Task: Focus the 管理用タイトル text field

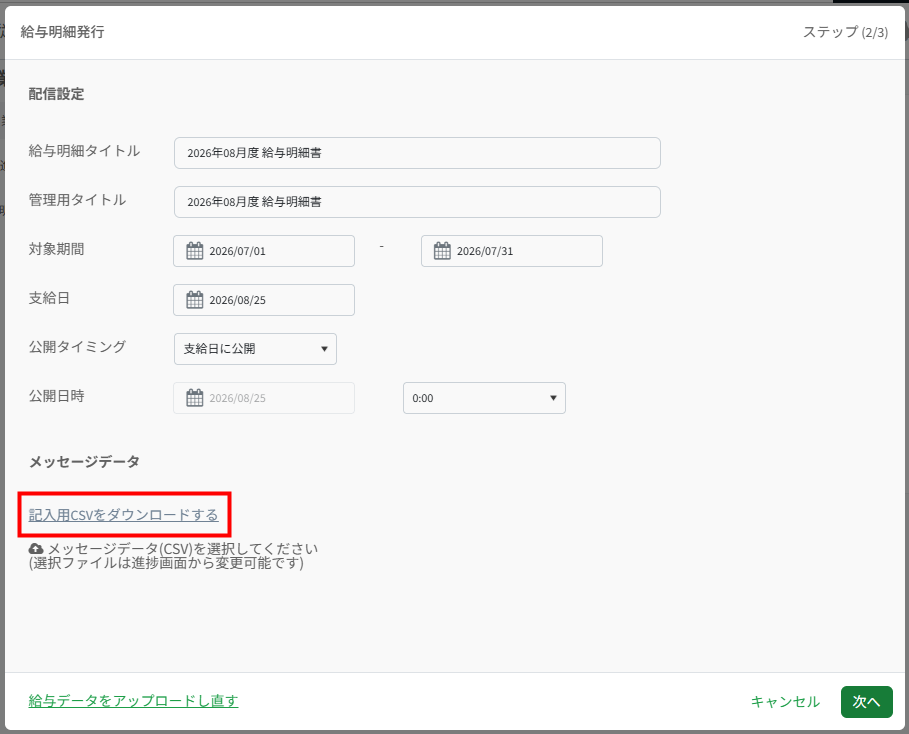Action: (x=417, y=202)
